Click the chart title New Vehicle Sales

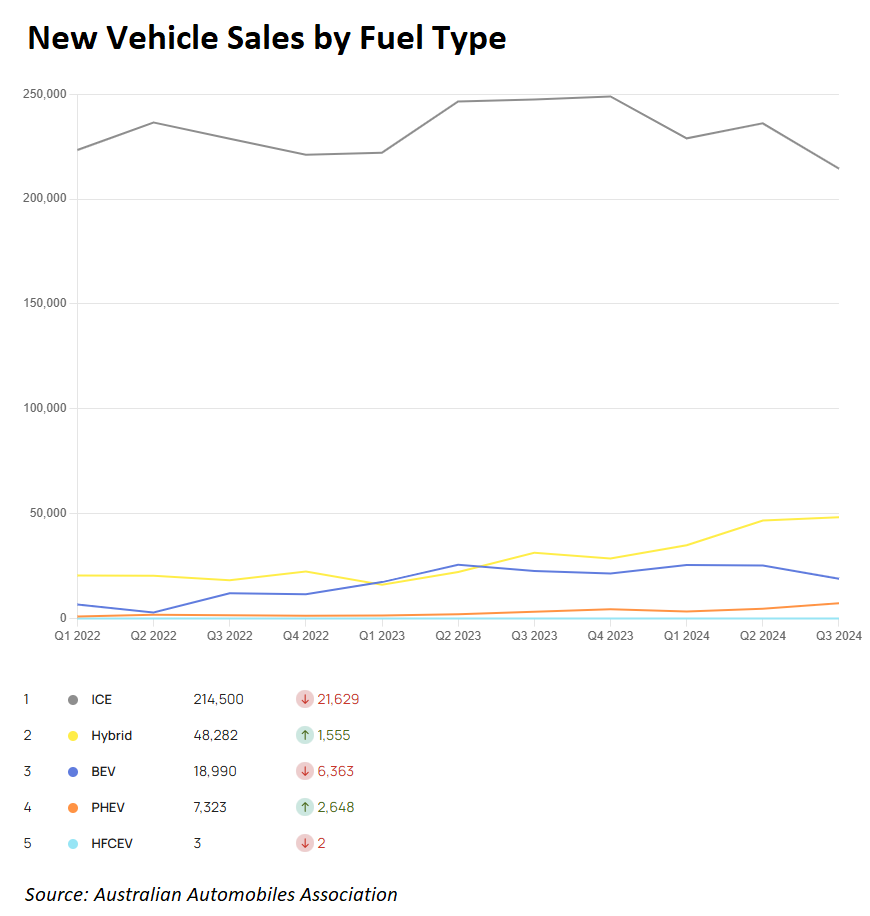pyautogui.click(x=266, y=38)
